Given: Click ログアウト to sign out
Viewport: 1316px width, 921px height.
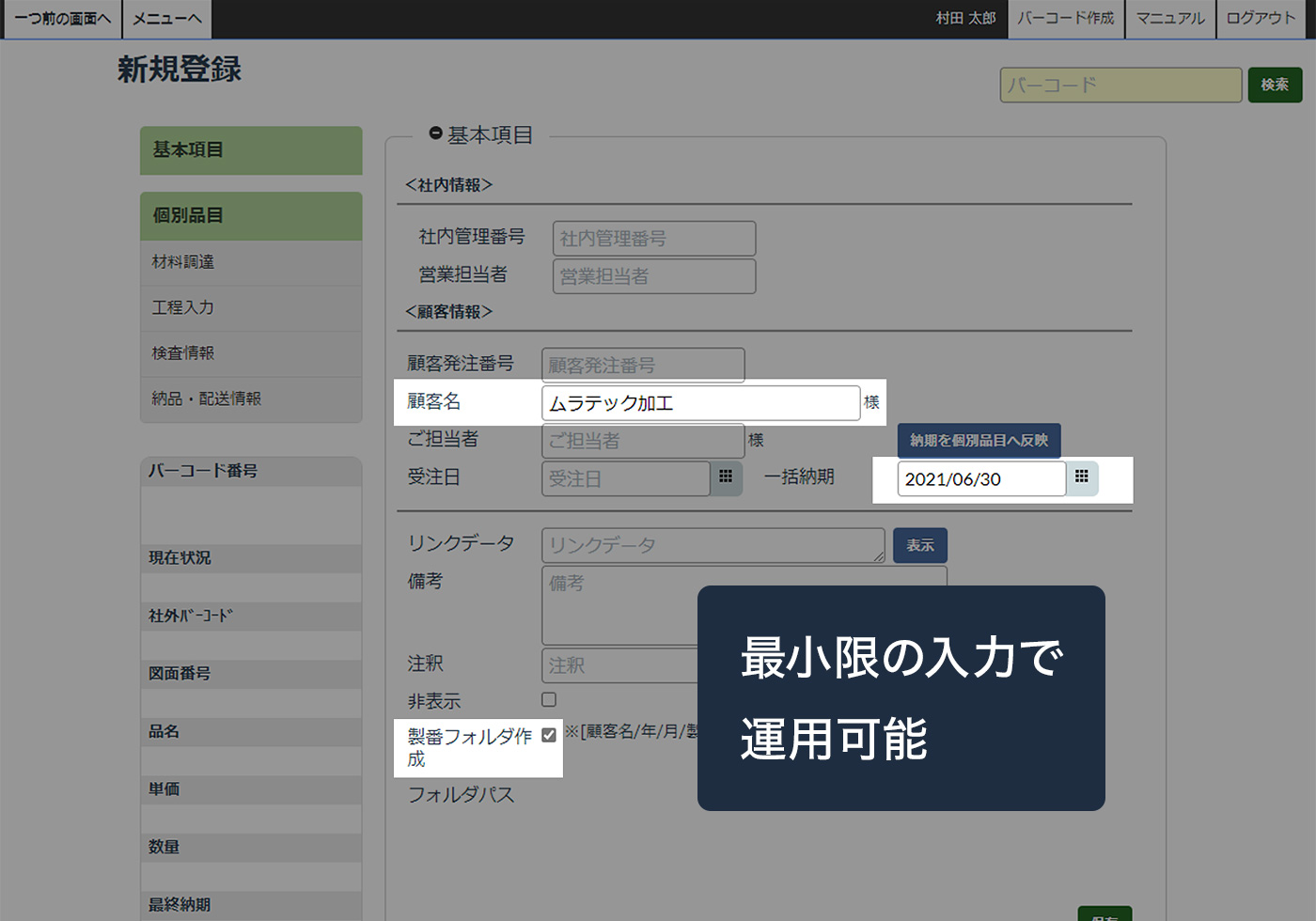Looking at the screenshot, I should [x=1261, y=19].
